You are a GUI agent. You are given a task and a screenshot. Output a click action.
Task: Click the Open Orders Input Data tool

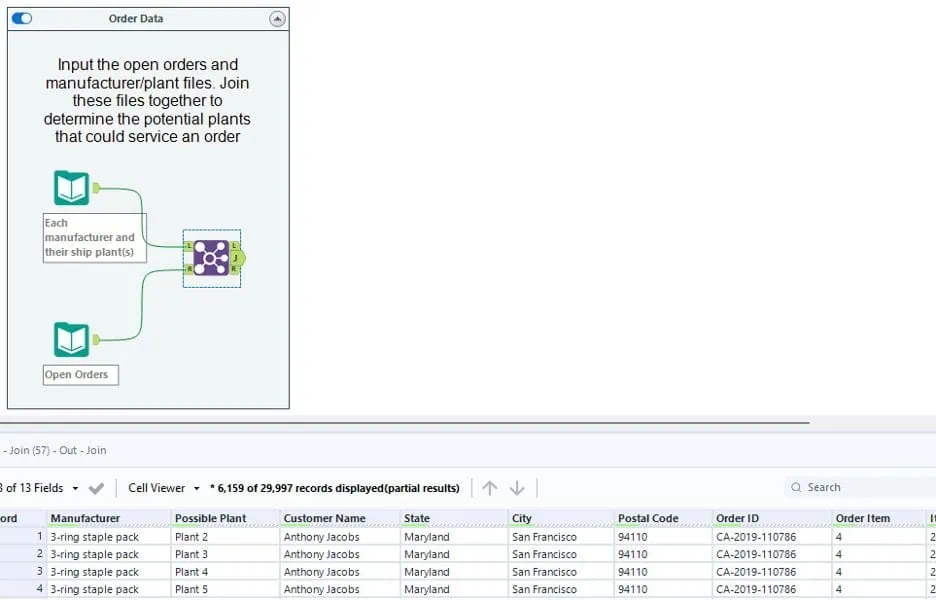(71, 340)
